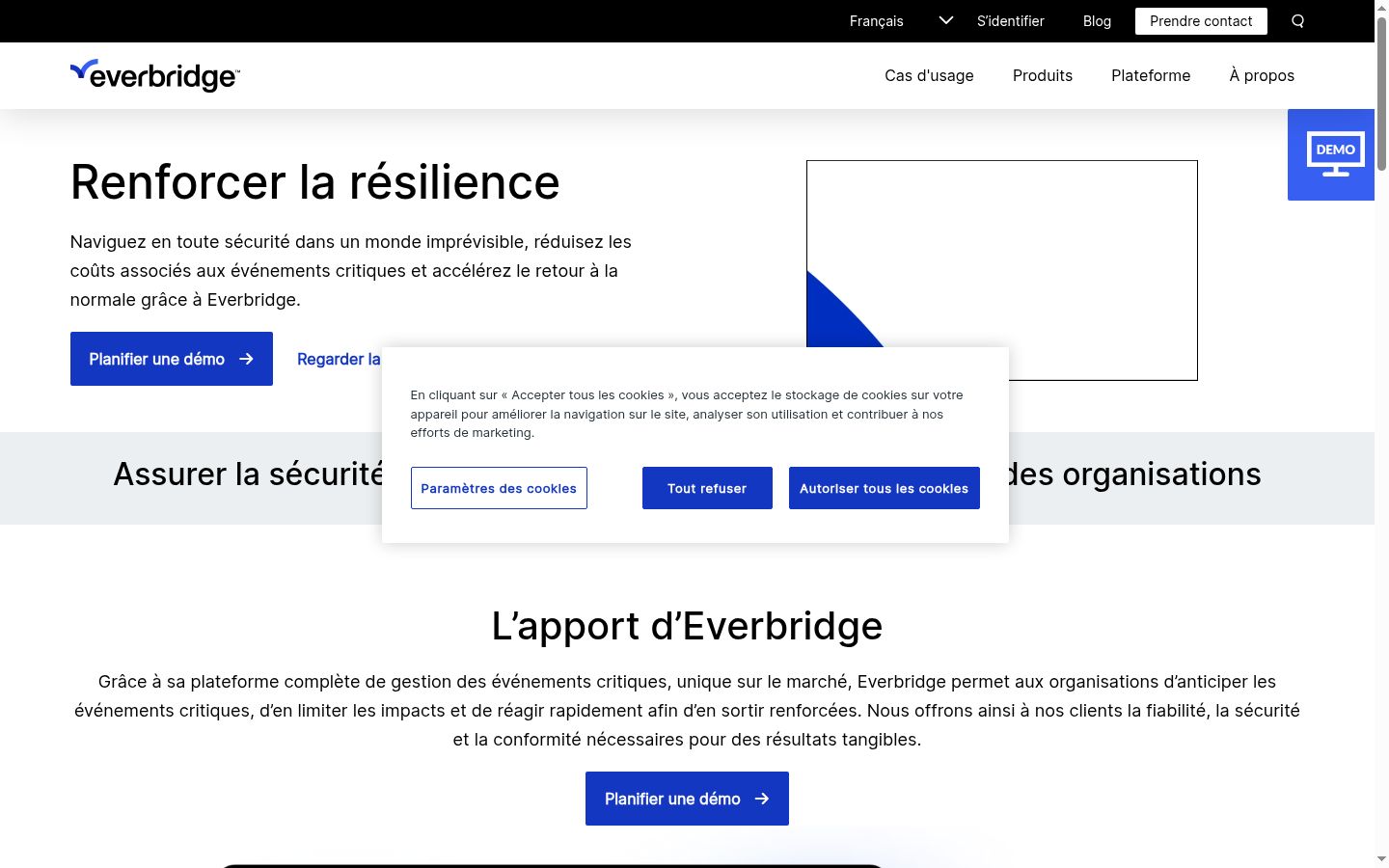This screenshot has width=1389, height=868.
Task: Click the Everbridge logo
Action: 155,75
